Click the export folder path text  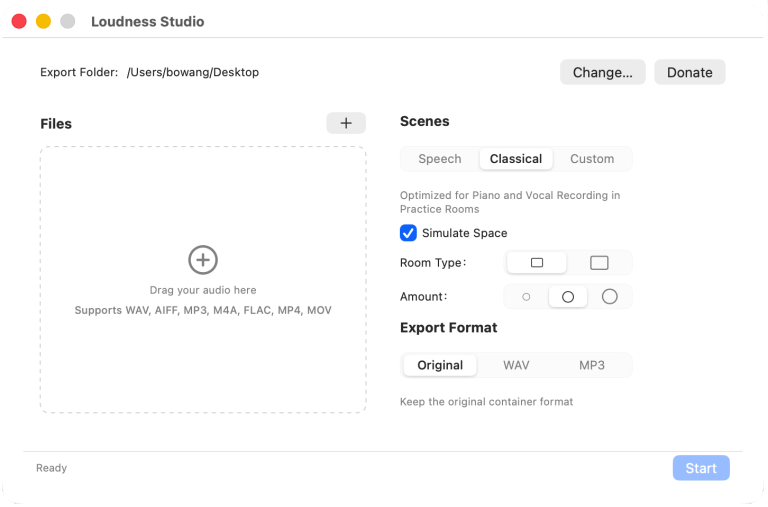193,72
